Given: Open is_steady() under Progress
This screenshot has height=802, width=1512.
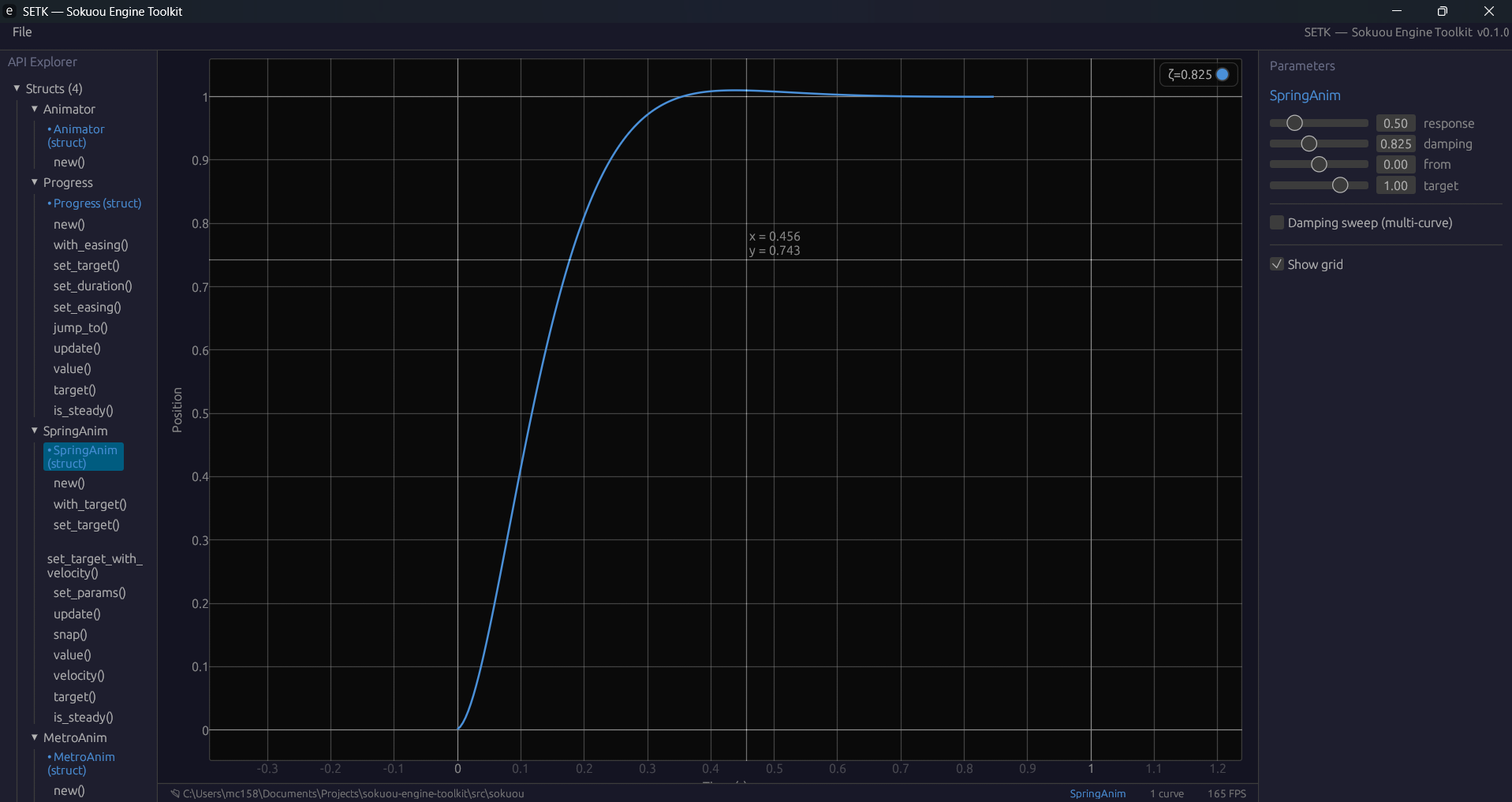Looking at the screenshot, I should tap(84, 411).
